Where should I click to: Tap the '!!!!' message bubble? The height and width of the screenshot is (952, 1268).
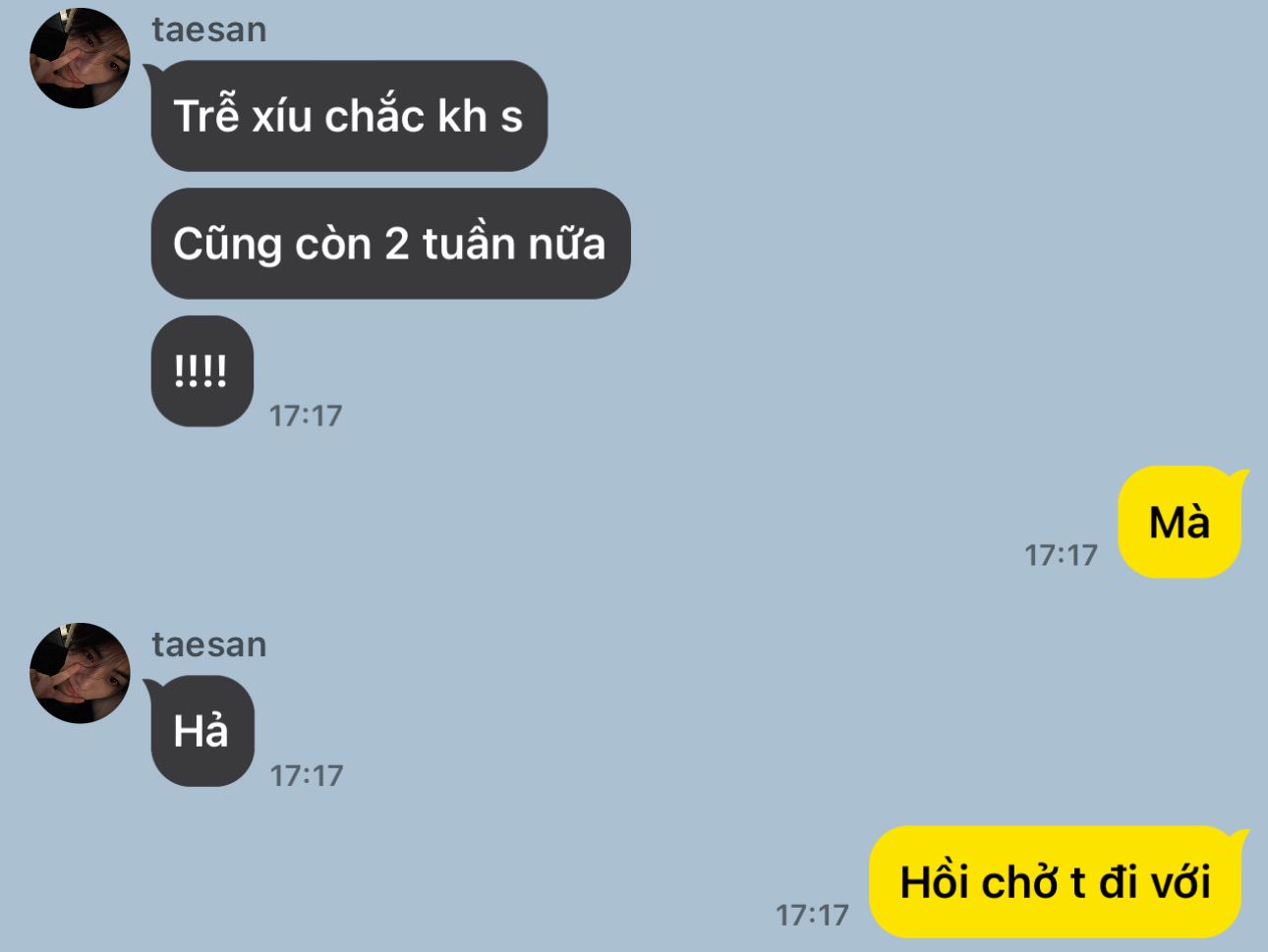(x=202, y=371)
